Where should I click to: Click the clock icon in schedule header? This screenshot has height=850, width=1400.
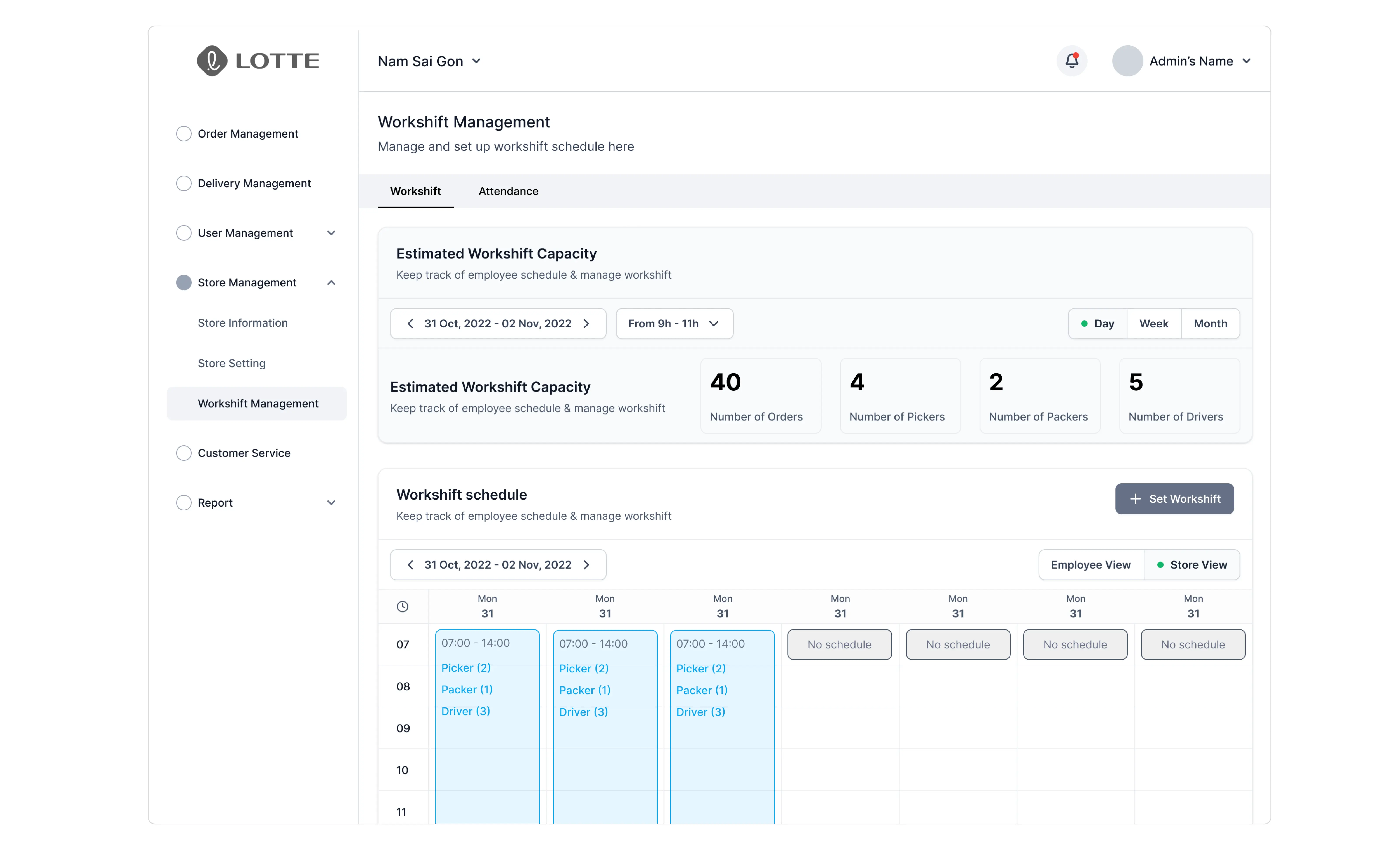click(402, 606)
